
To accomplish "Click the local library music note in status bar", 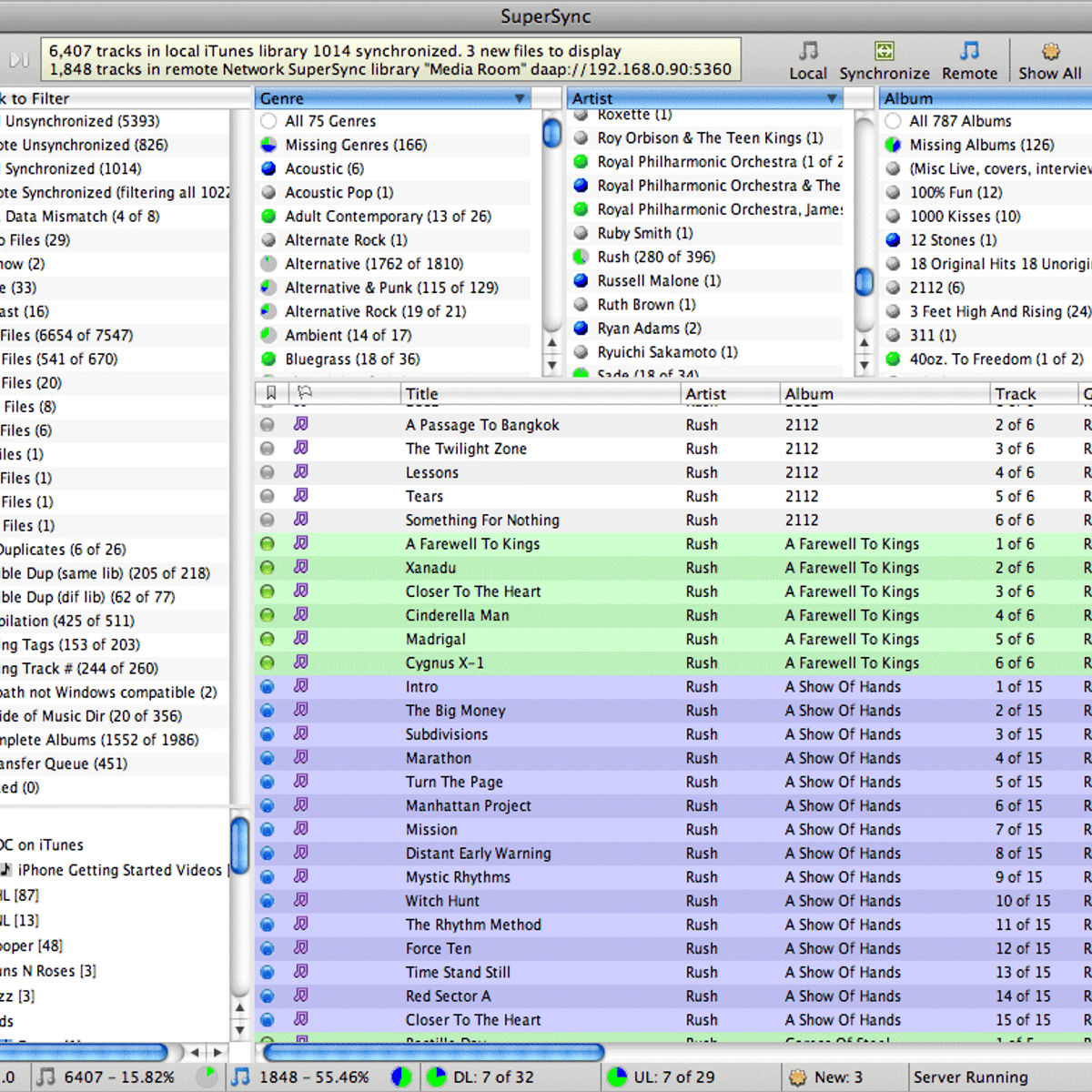I will tap(45, 1077).
